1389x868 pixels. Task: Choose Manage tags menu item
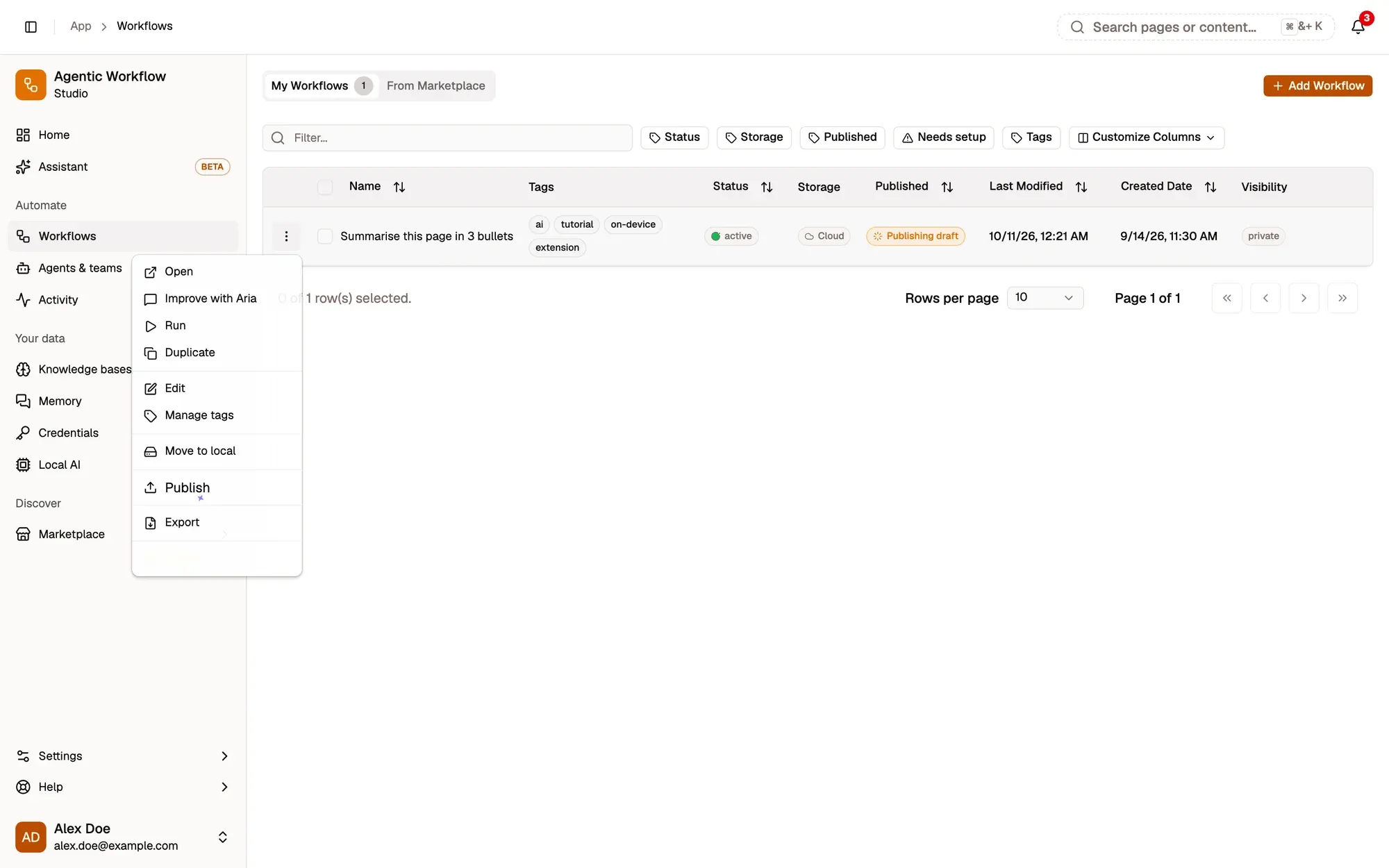(x=217, y=415)
